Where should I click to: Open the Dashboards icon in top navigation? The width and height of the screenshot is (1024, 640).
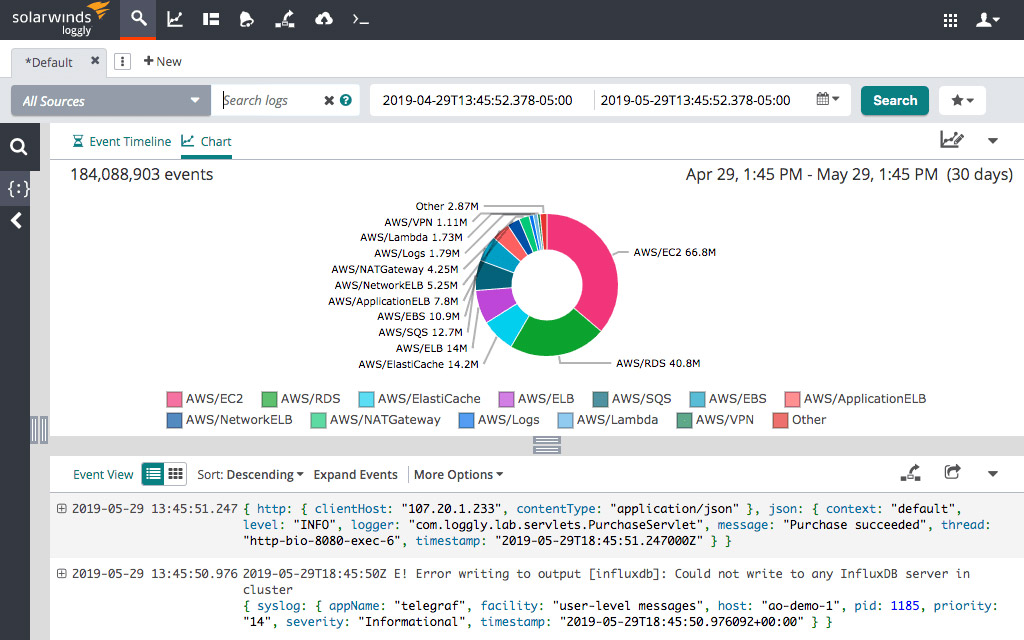tap(210, 19)
